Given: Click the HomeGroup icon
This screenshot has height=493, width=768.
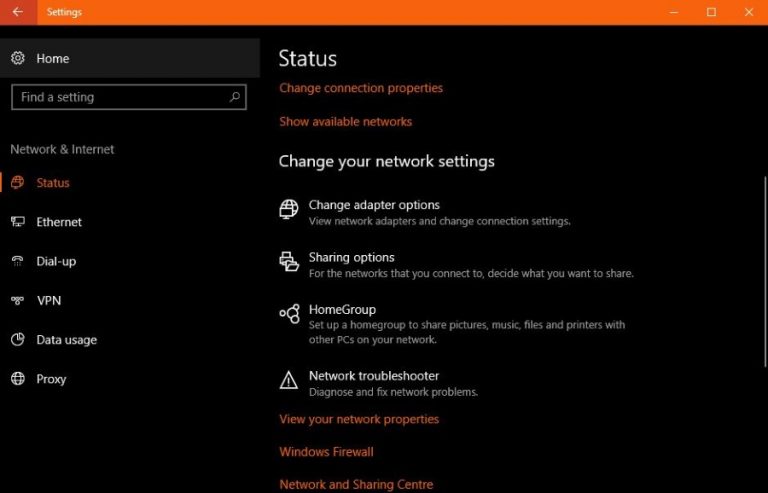Looking at the screenshot, I should pos(289,314).
